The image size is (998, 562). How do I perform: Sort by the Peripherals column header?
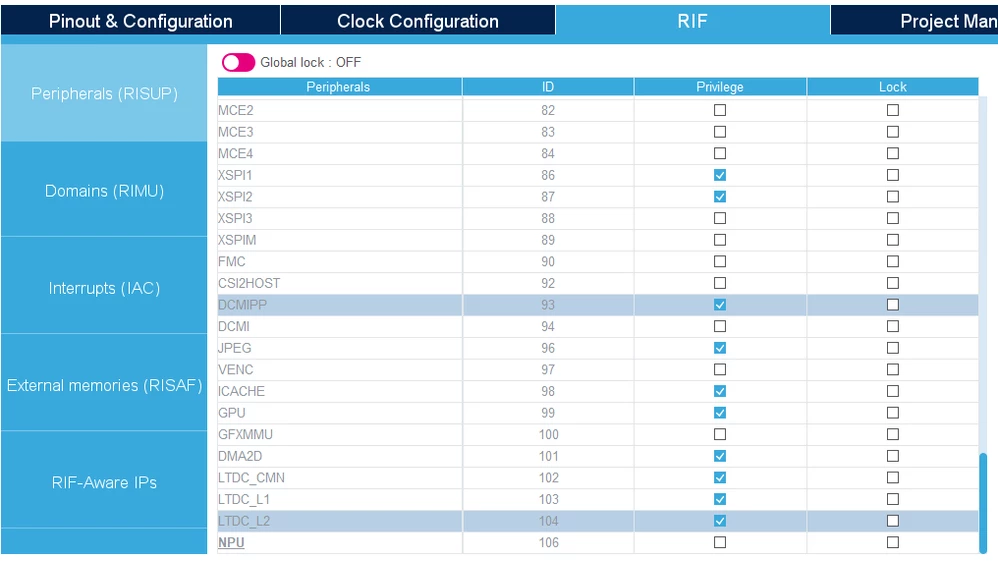339,87
